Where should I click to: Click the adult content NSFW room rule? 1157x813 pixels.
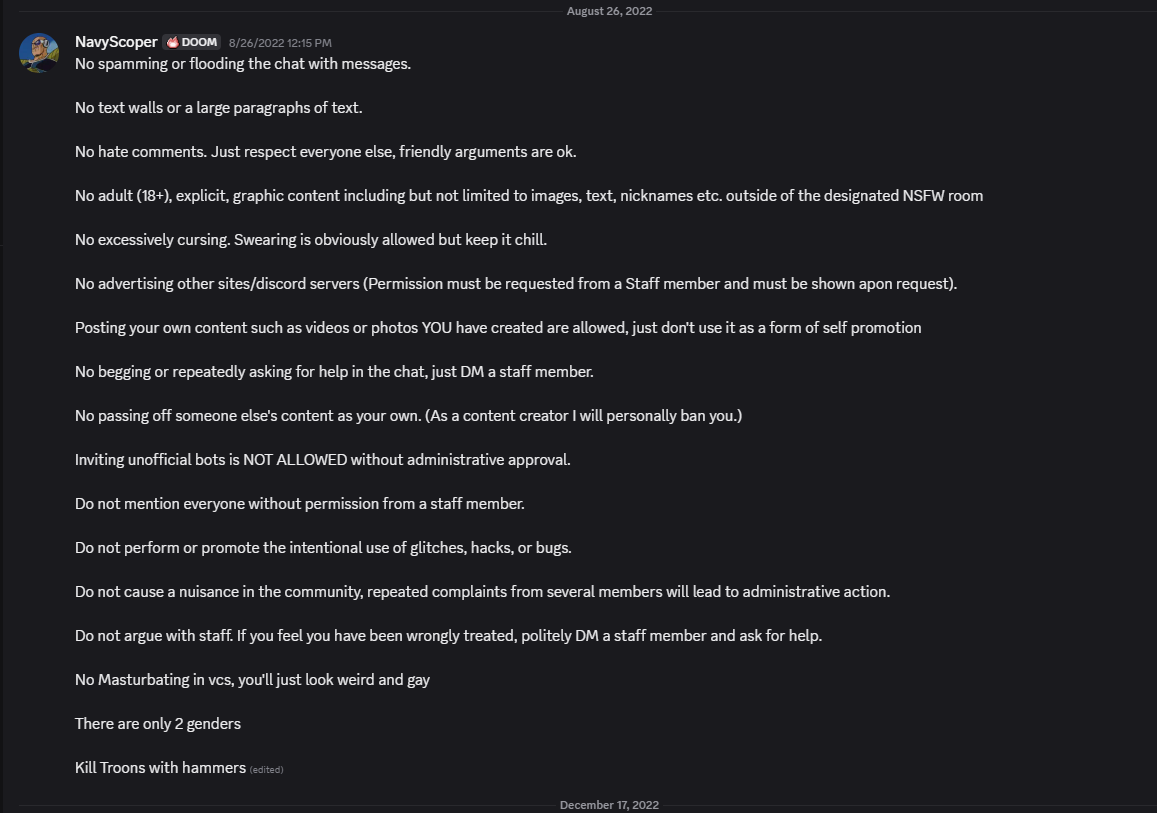(528, 196)
